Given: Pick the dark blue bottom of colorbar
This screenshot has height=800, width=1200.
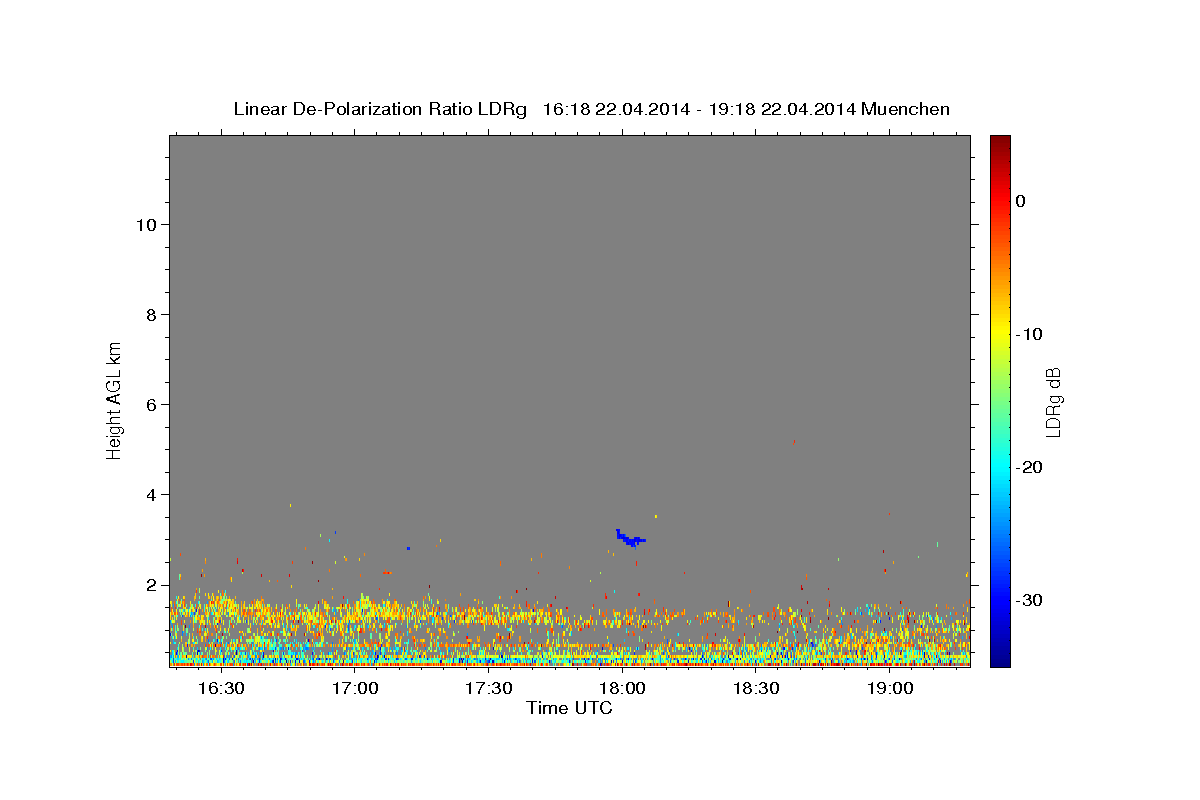Looking at the screenshot, I should 1000,660.
